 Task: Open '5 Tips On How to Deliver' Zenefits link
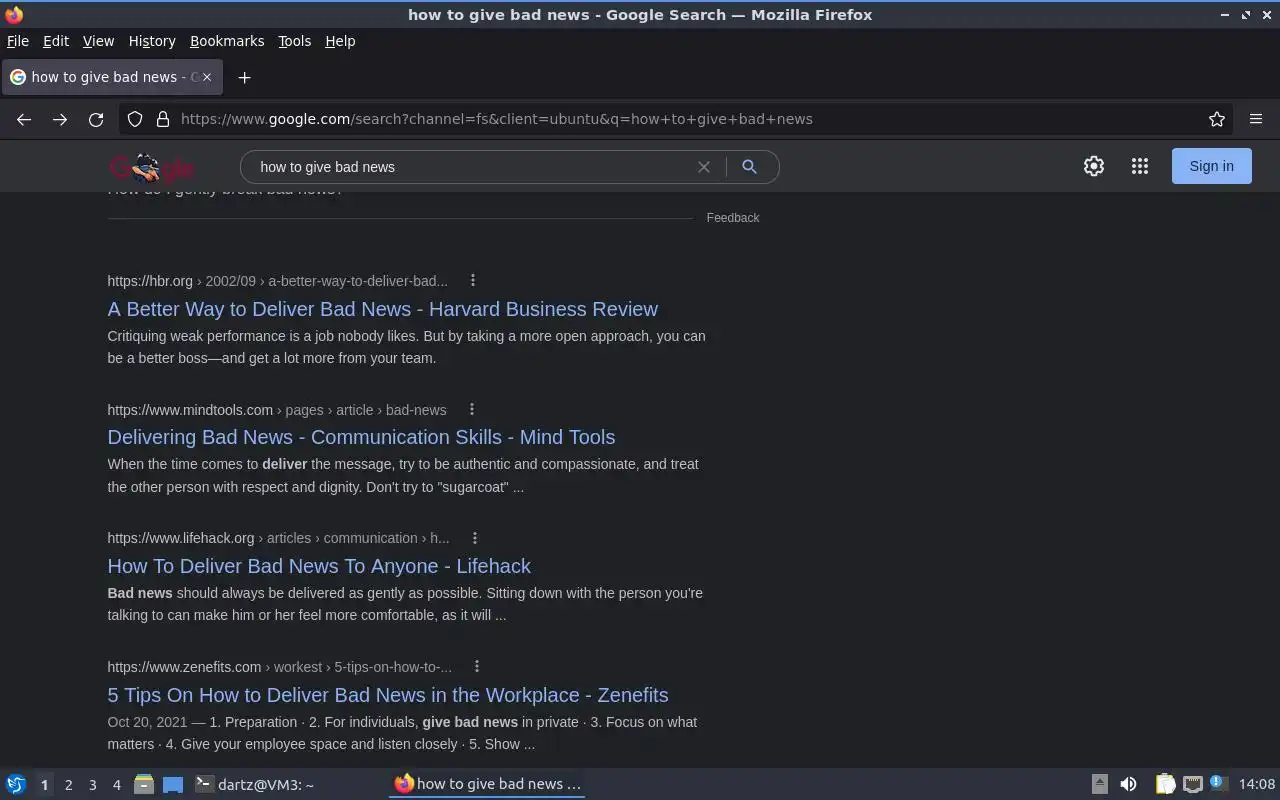[388, 695]
